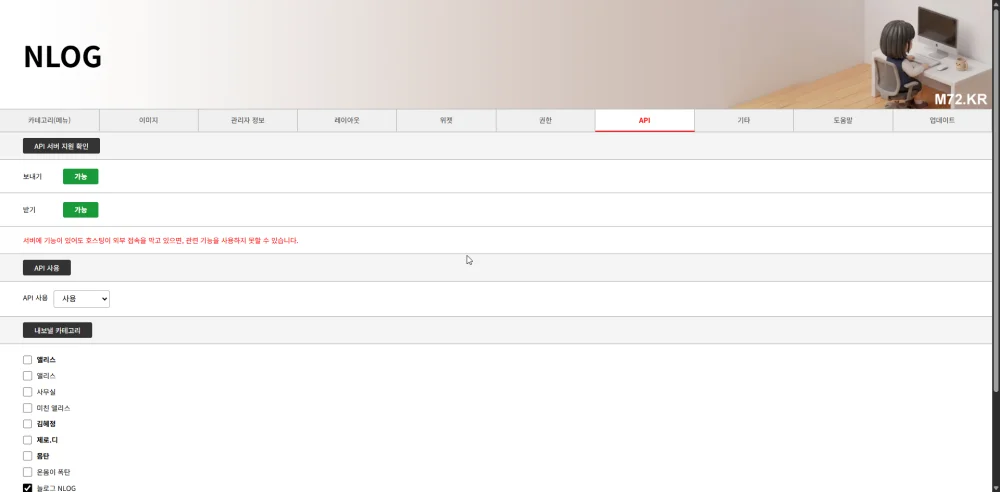Click the 받기 label
The image size is (1000, 492).
click(x=29, y=210)
